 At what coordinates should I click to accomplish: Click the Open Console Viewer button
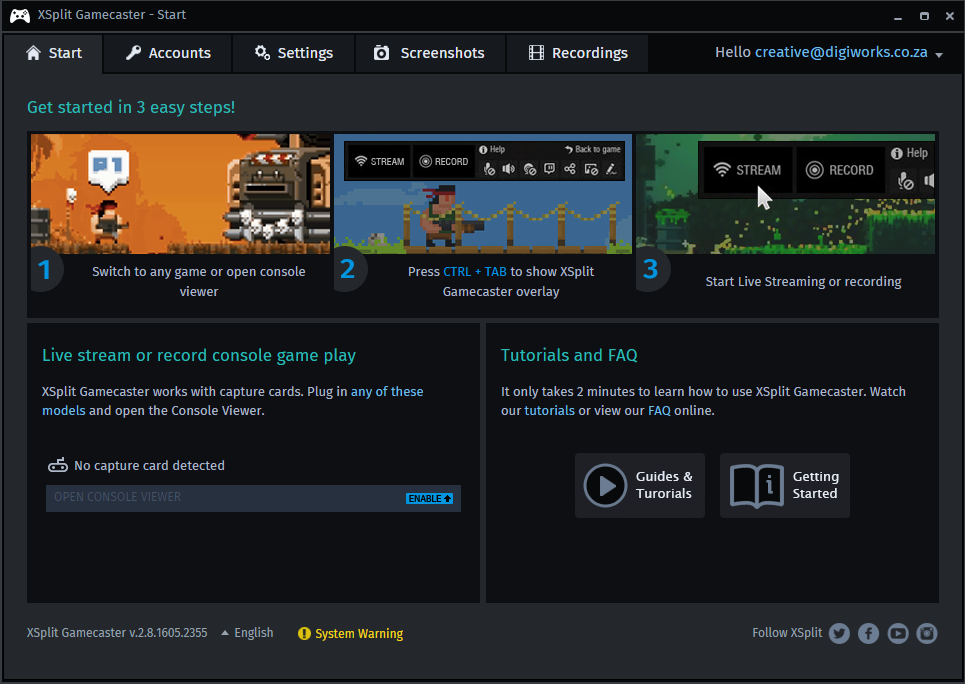(253, 498)
